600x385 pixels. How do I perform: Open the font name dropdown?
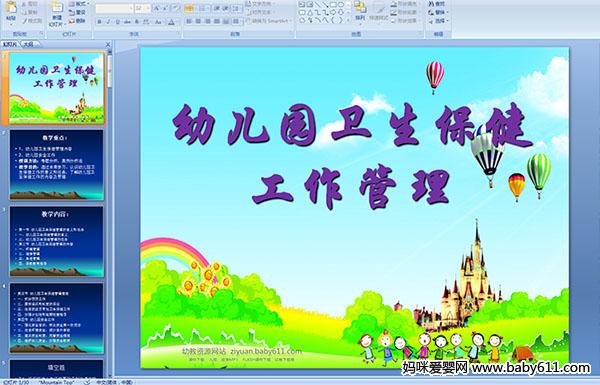point(131,8)
